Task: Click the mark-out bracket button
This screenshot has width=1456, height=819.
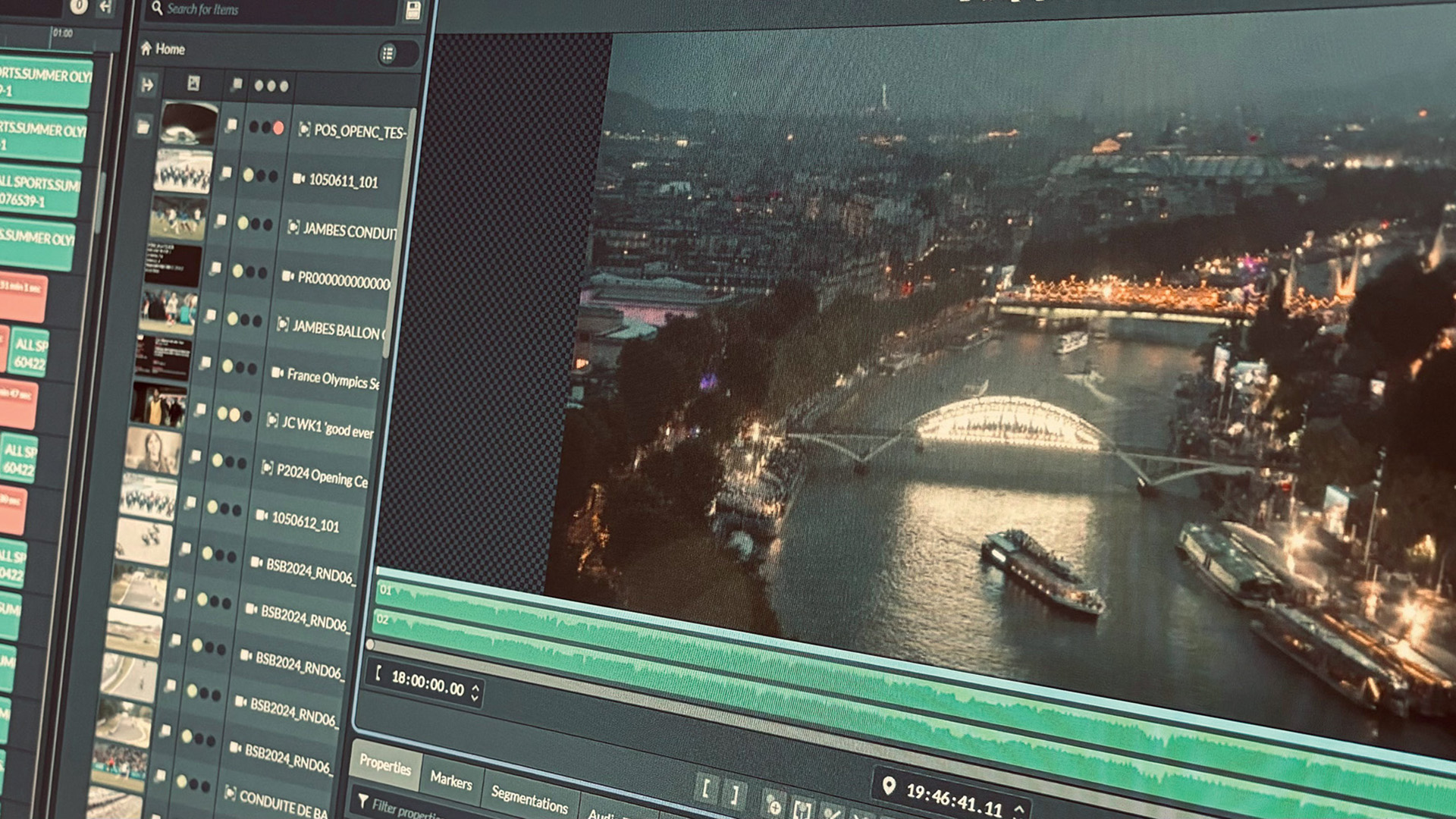Action: pos(734,794)
